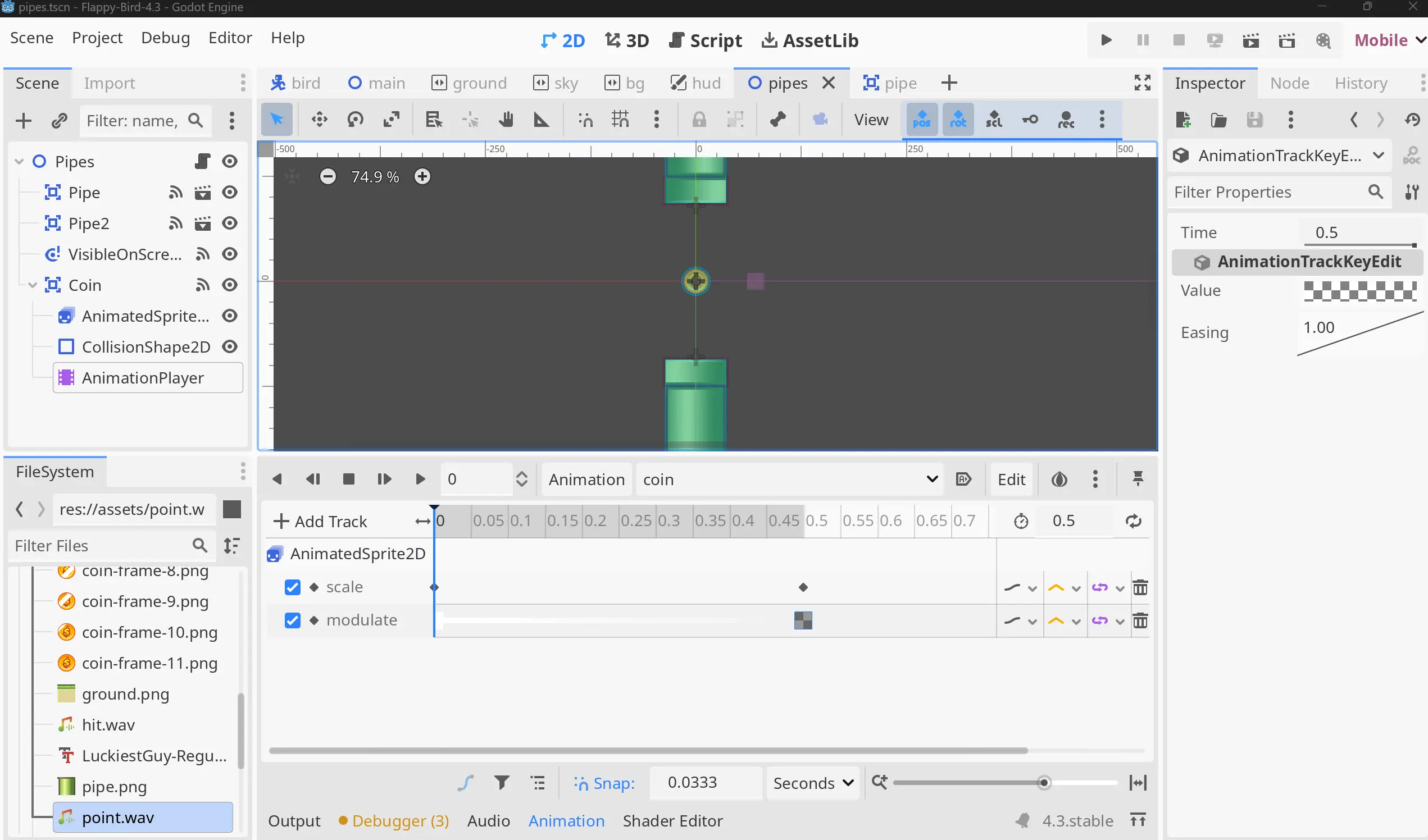Image resolution: width=1428 pixels, height=840 pixels.
Task: Open the Seconds time unit dropdown
Action: pyautogui.click(x=813, y=783)
